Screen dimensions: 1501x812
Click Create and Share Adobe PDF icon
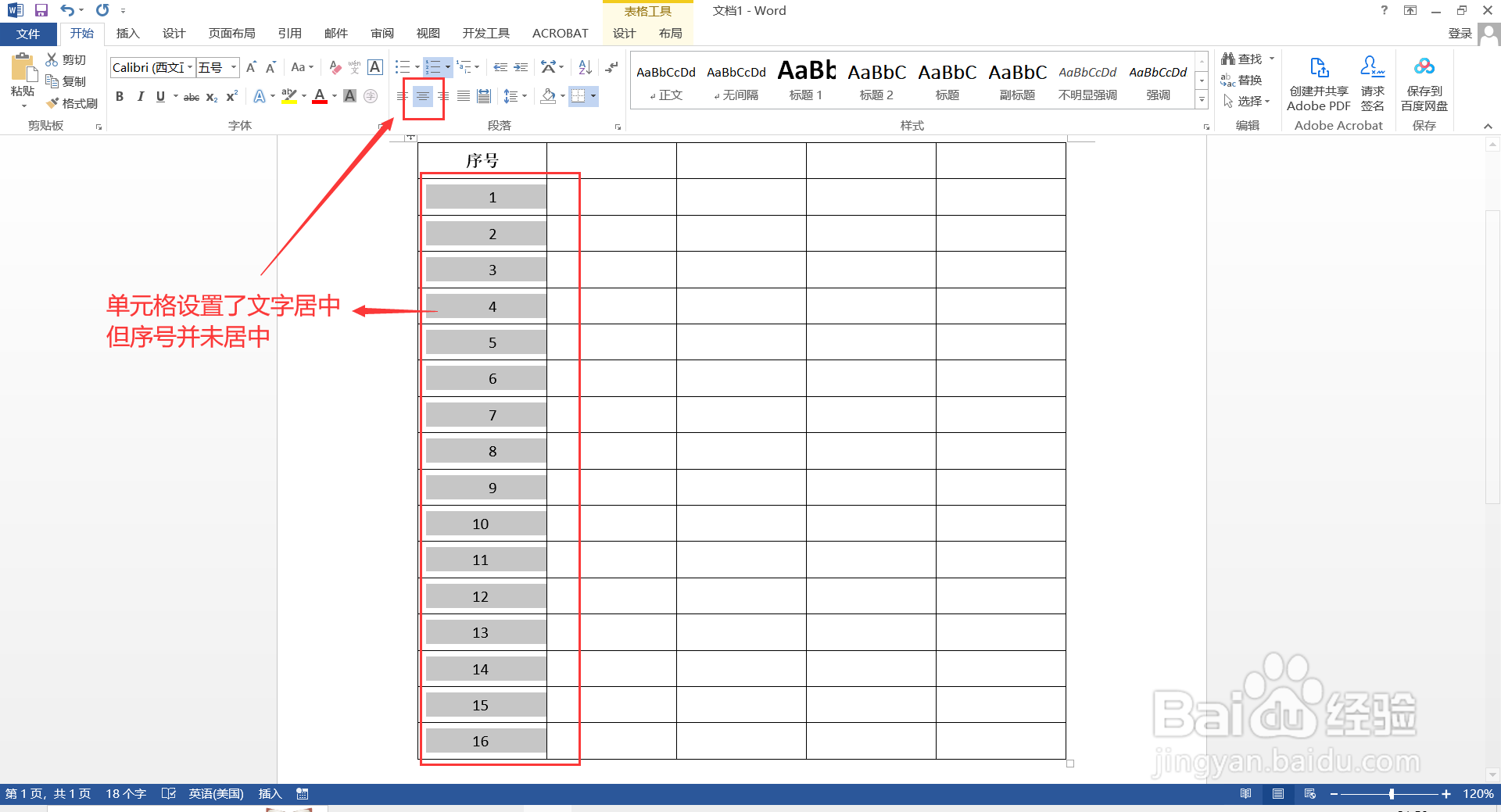pos(1319,84)
